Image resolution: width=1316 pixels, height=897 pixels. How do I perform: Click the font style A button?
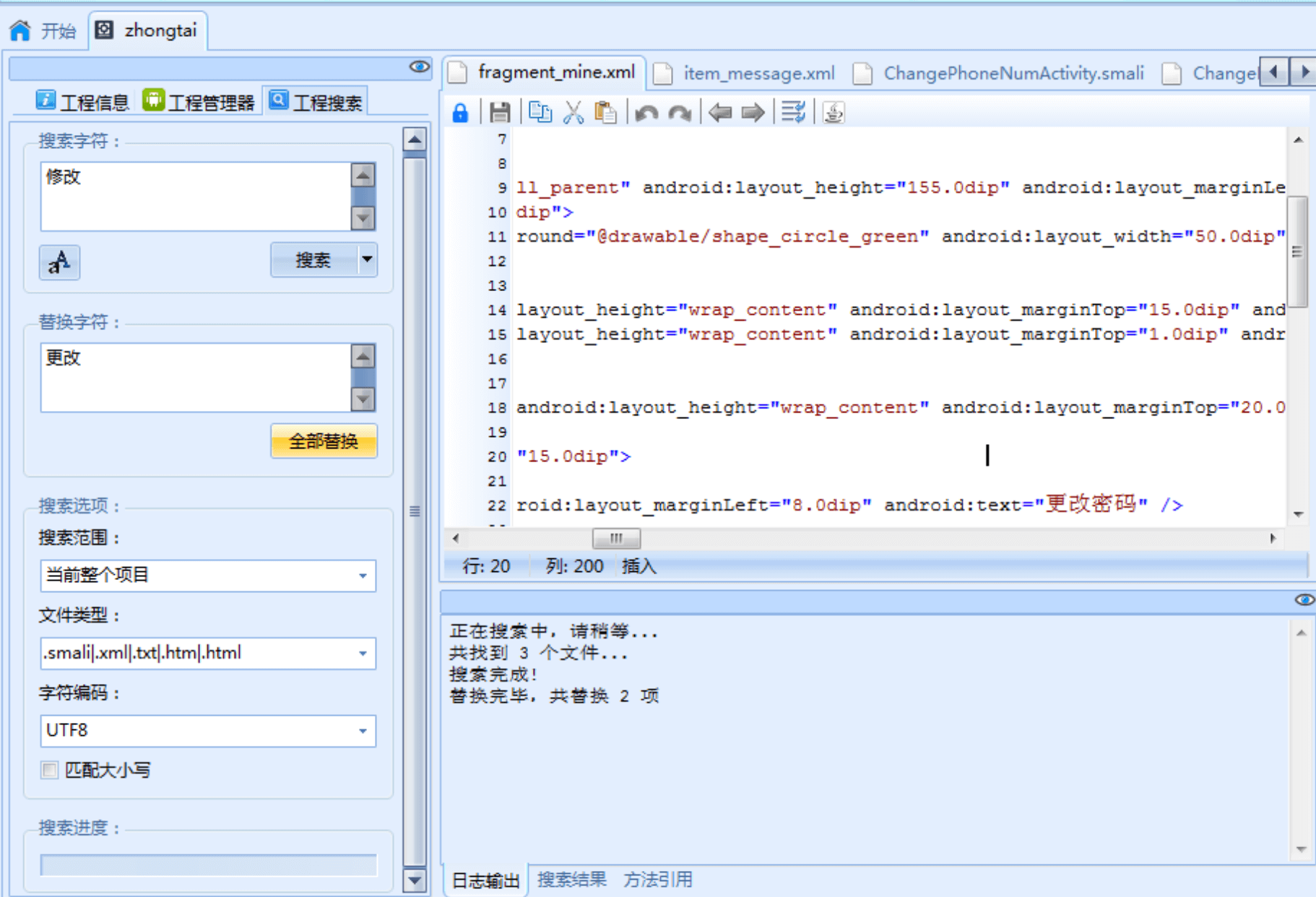59,262
